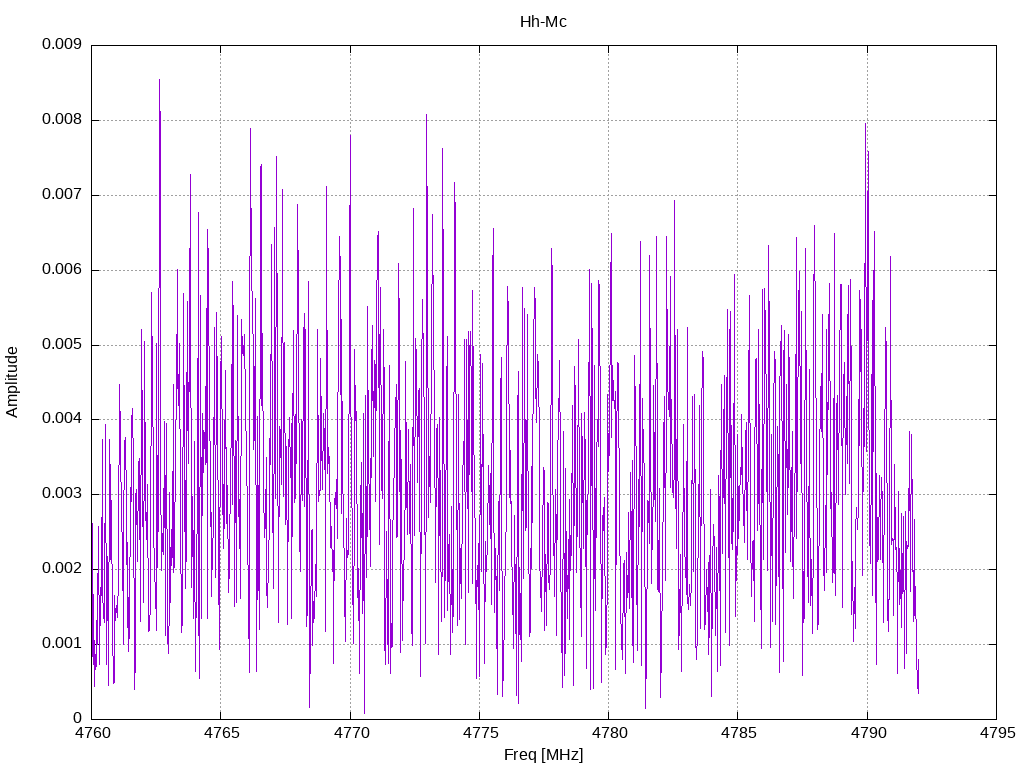Click the x-axis tick label 4770
Image resolution: width=1024 pixels, height=768 pixels.
point(351,733)
